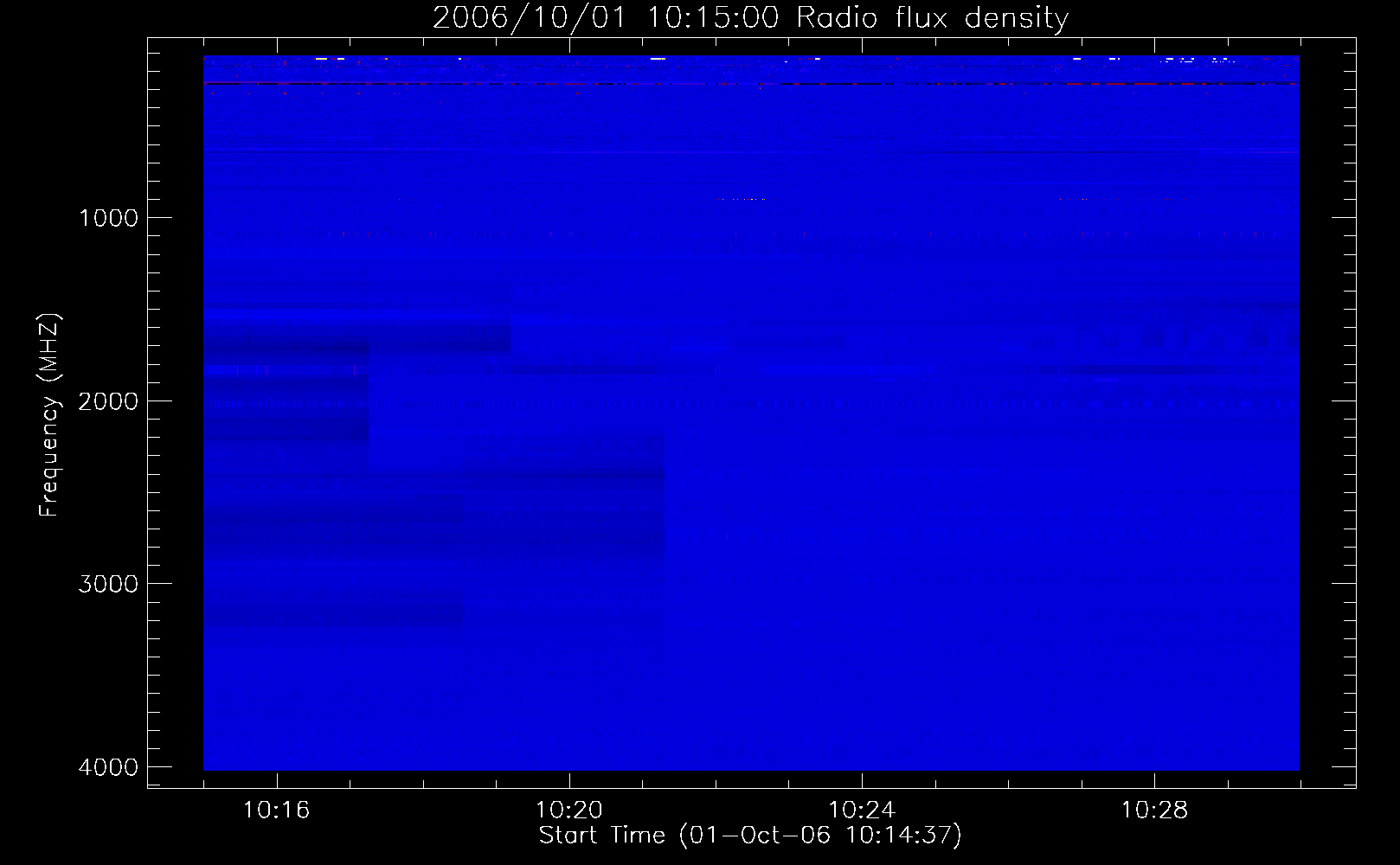Click the 4000 frequency tick label
Screen dimensions: 1400x865
[x=108, y=767]
